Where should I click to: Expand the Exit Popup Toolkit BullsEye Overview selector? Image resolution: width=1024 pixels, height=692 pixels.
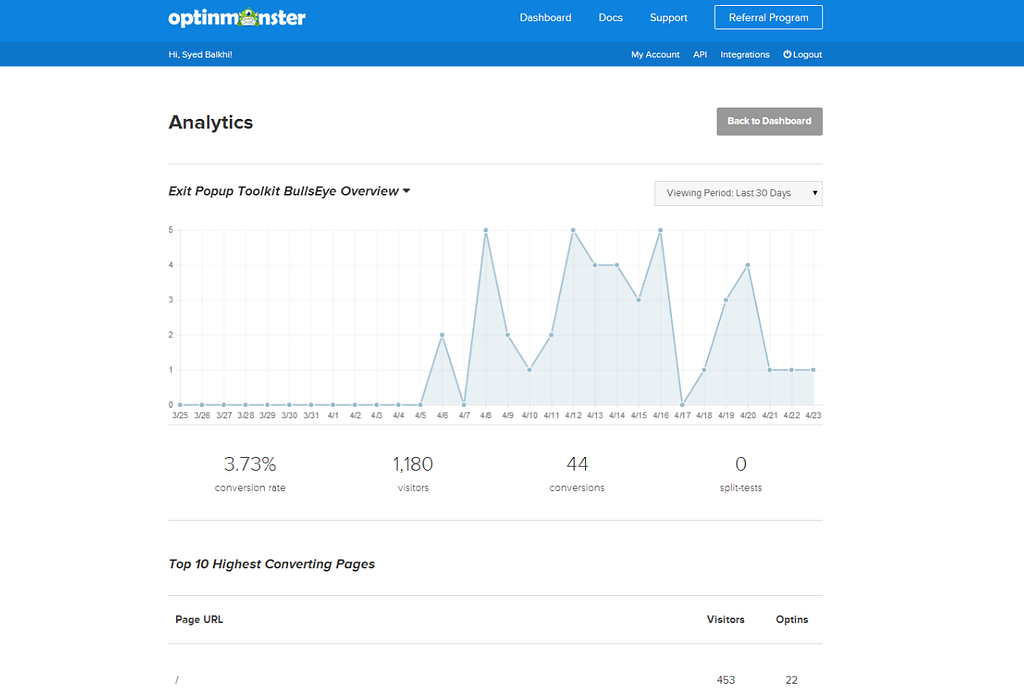289,191
